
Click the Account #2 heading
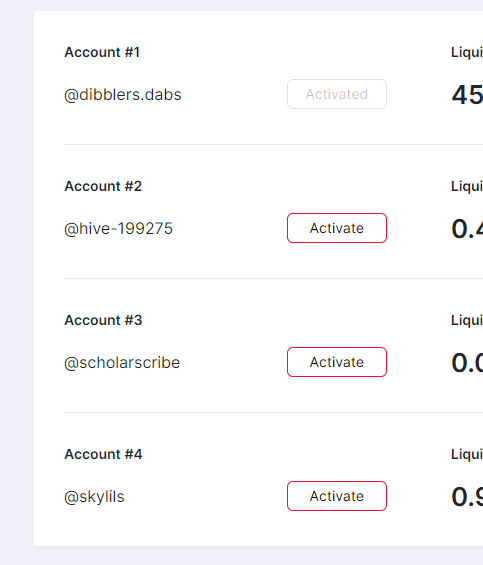(103, 186)
